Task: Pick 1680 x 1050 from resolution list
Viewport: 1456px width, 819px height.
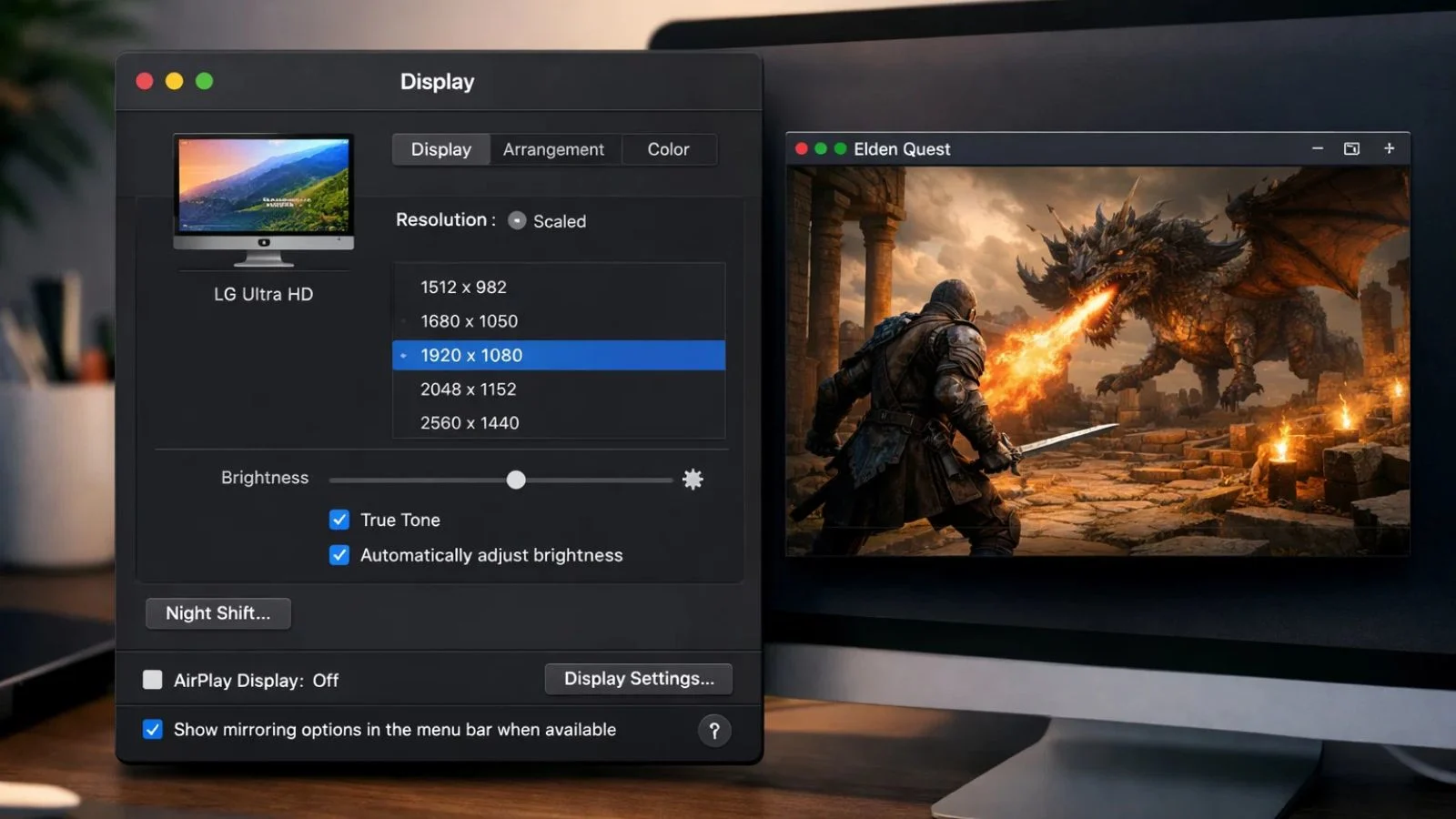Action: tap(469, 321)
